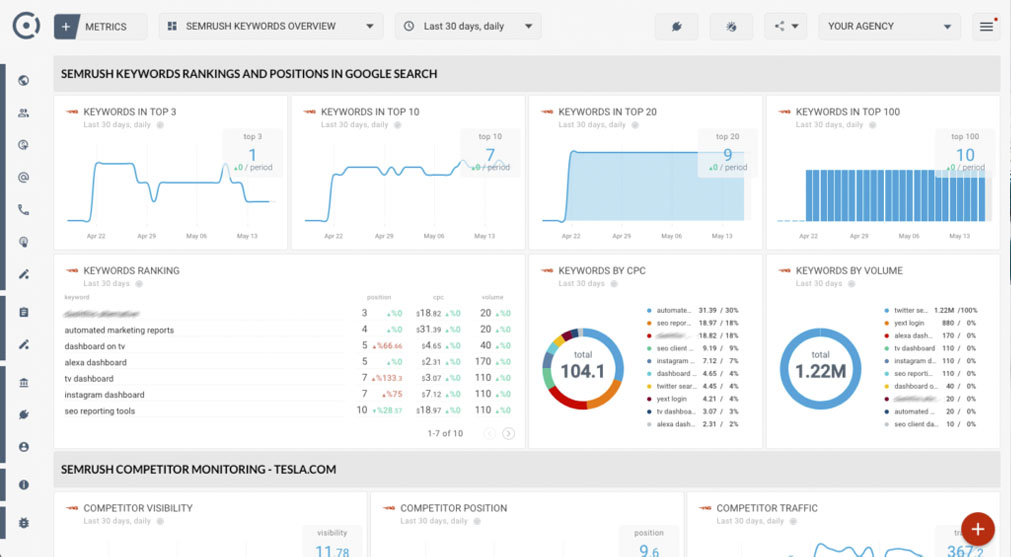
Task: Open the phone call sidebar icon
Action: tap(24, 210)
